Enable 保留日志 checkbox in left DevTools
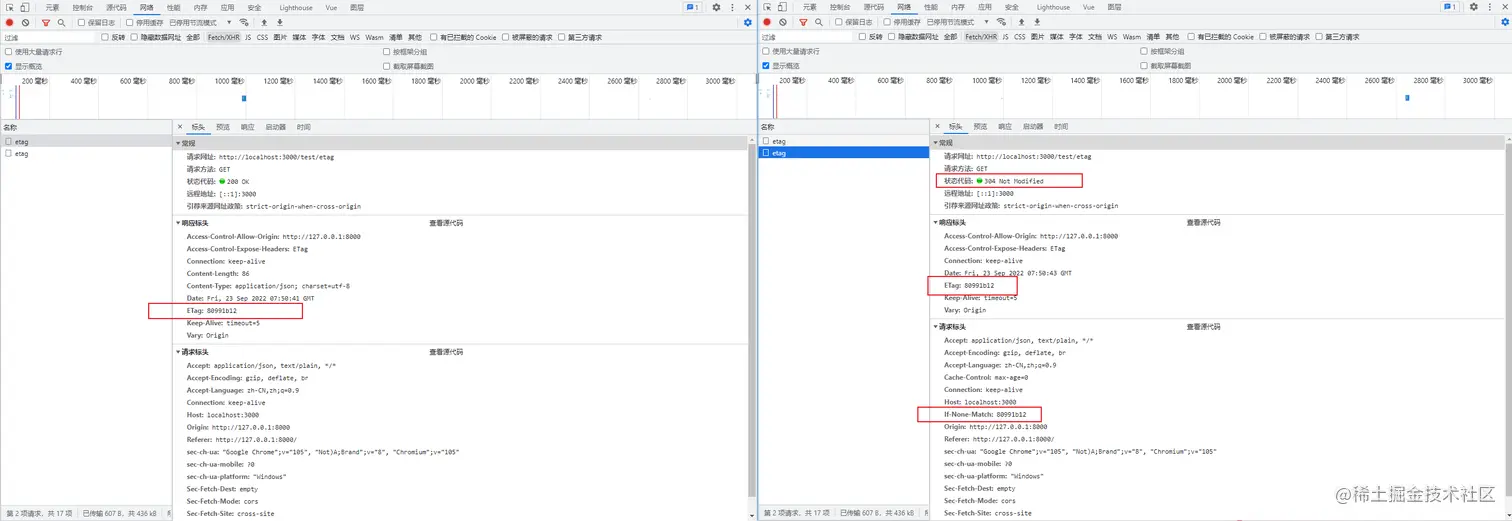 [x=82, y=22]
